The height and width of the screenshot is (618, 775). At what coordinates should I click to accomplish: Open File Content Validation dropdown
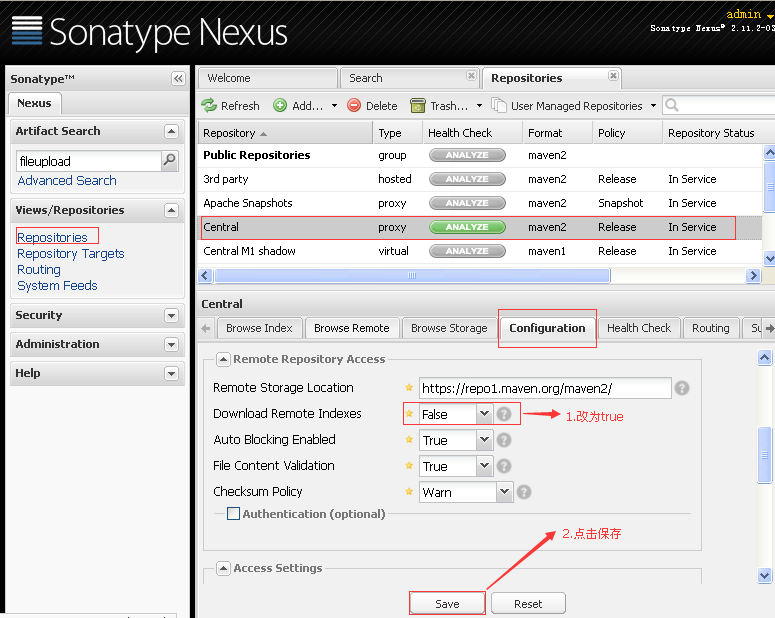[x=484, y=466]
